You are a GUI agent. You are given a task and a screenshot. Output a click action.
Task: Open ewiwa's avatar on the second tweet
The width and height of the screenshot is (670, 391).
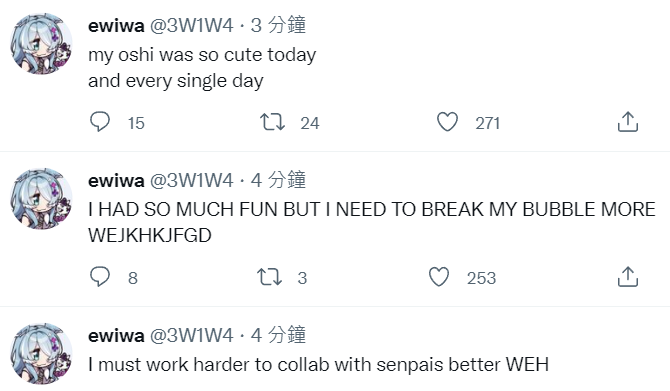[41, 199]
